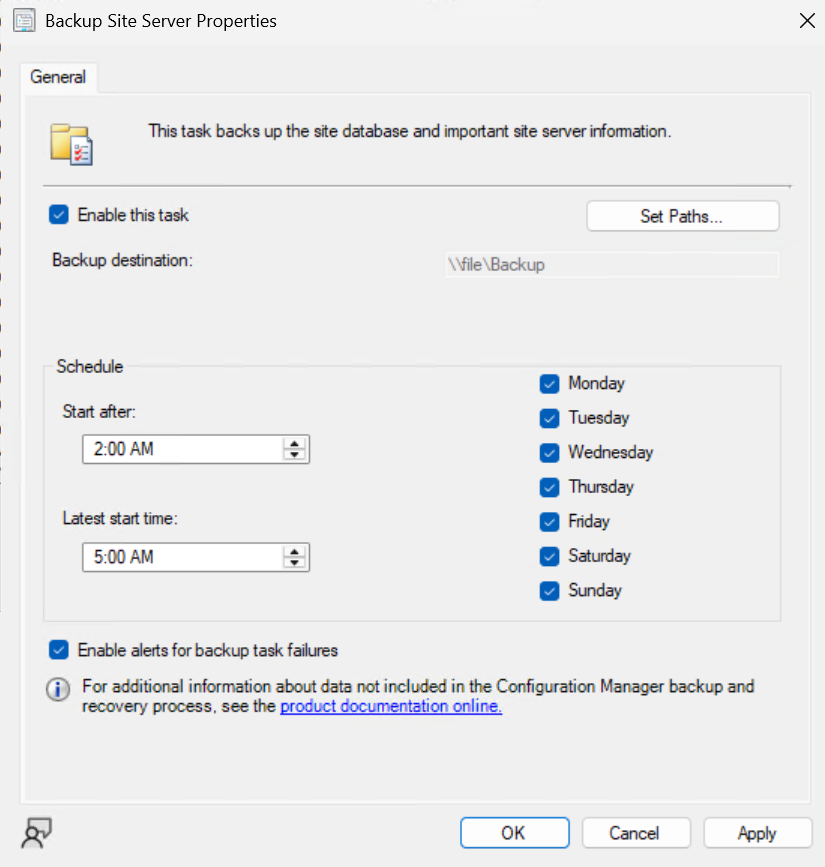
Task: Uncheck Sunday in the schedule
Action: coord(549,591)
